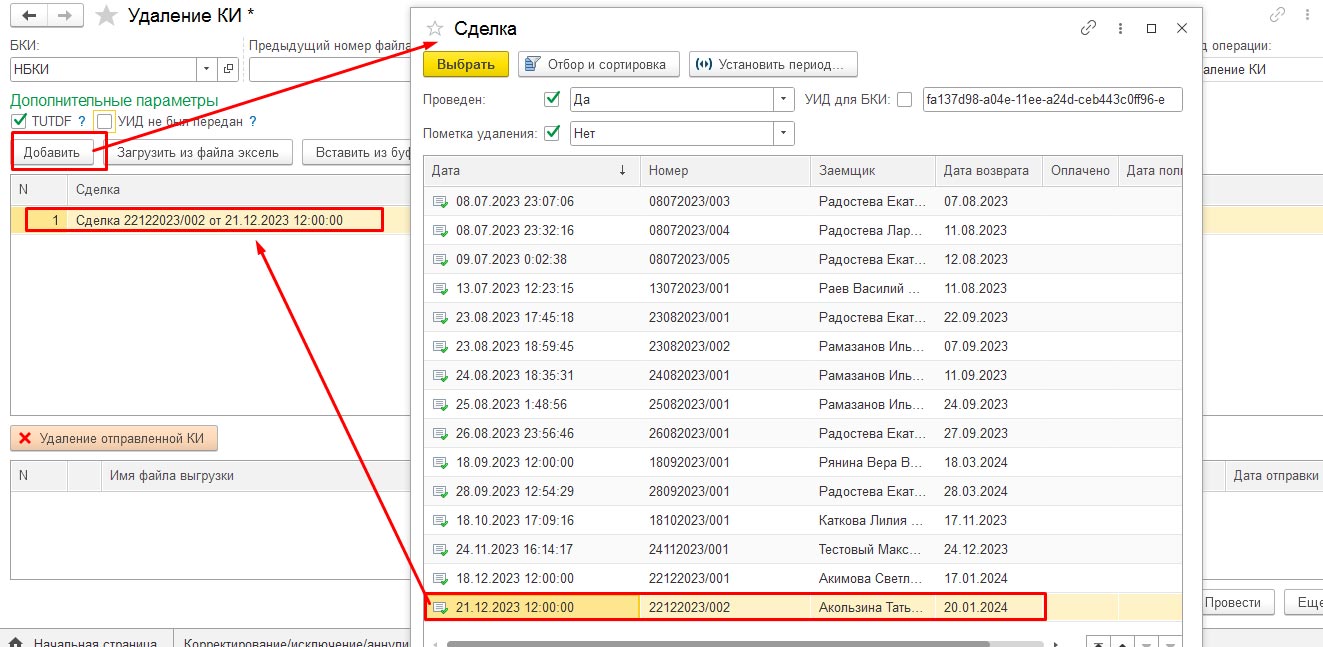Click borrower cell Раев Василий
Viewport: 1323px width, 647px height.
[872, 288]
